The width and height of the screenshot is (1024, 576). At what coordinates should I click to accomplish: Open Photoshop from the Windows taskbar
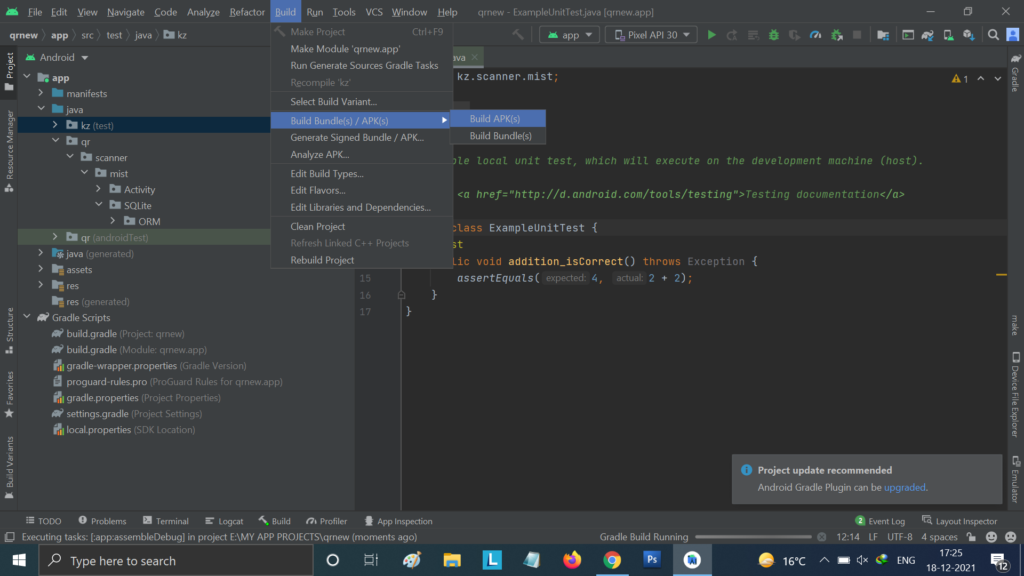652,560
